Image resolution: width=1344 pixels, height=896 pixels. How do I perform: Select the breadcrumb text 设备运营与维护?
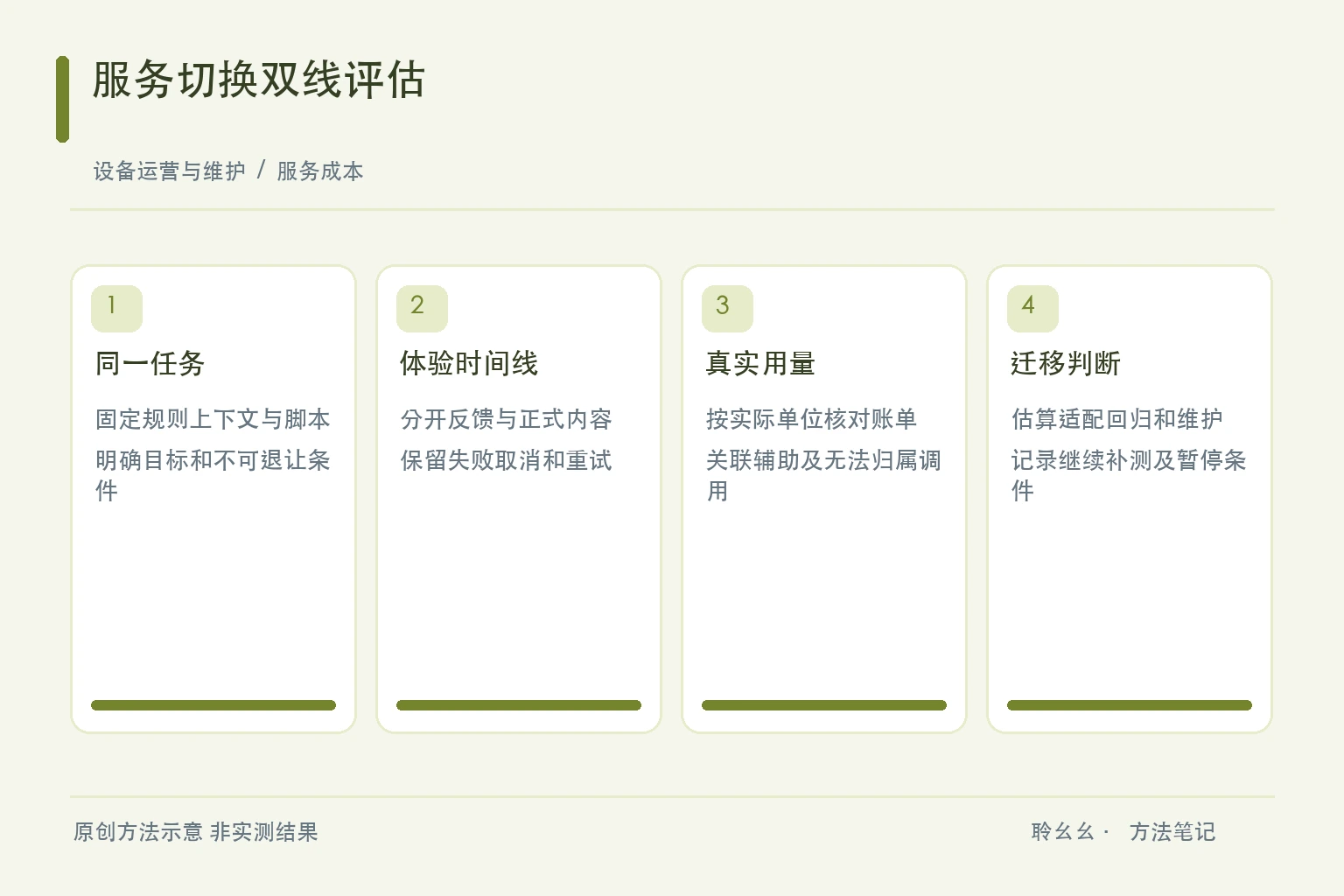(170, 171)
